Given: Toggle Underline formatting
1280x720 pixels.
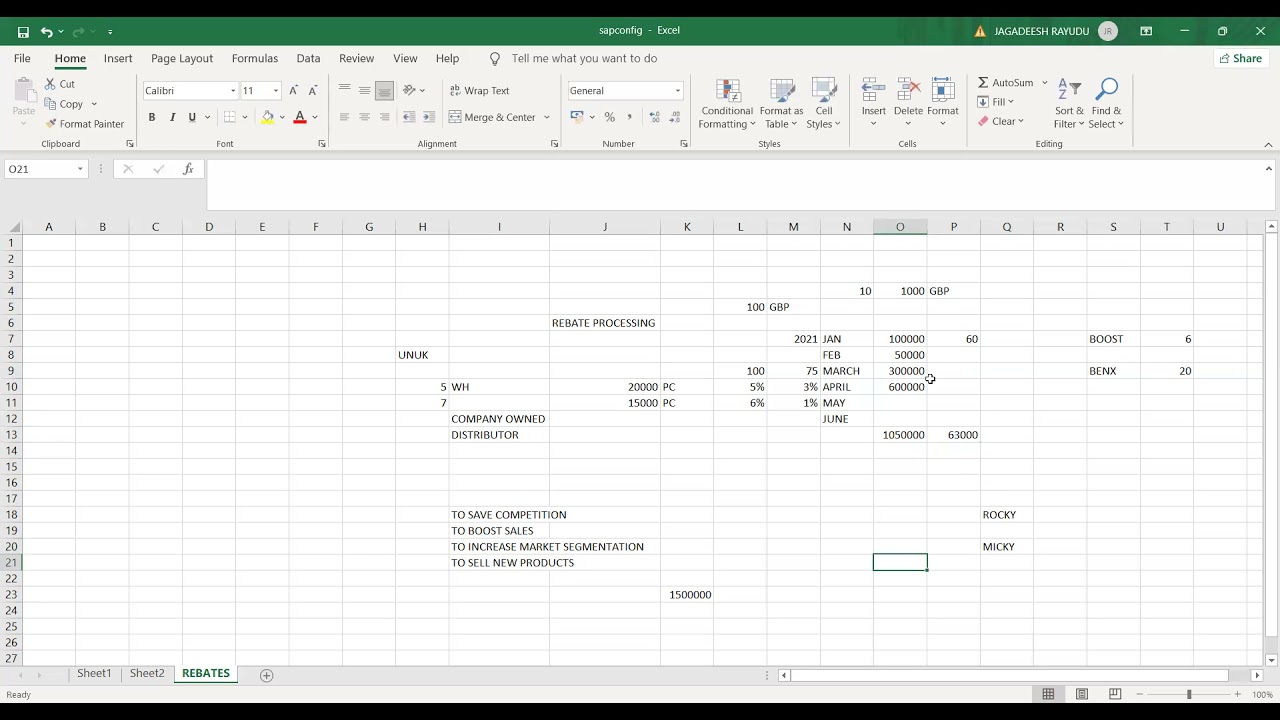Looking at the screenshot, I should 192,117.
